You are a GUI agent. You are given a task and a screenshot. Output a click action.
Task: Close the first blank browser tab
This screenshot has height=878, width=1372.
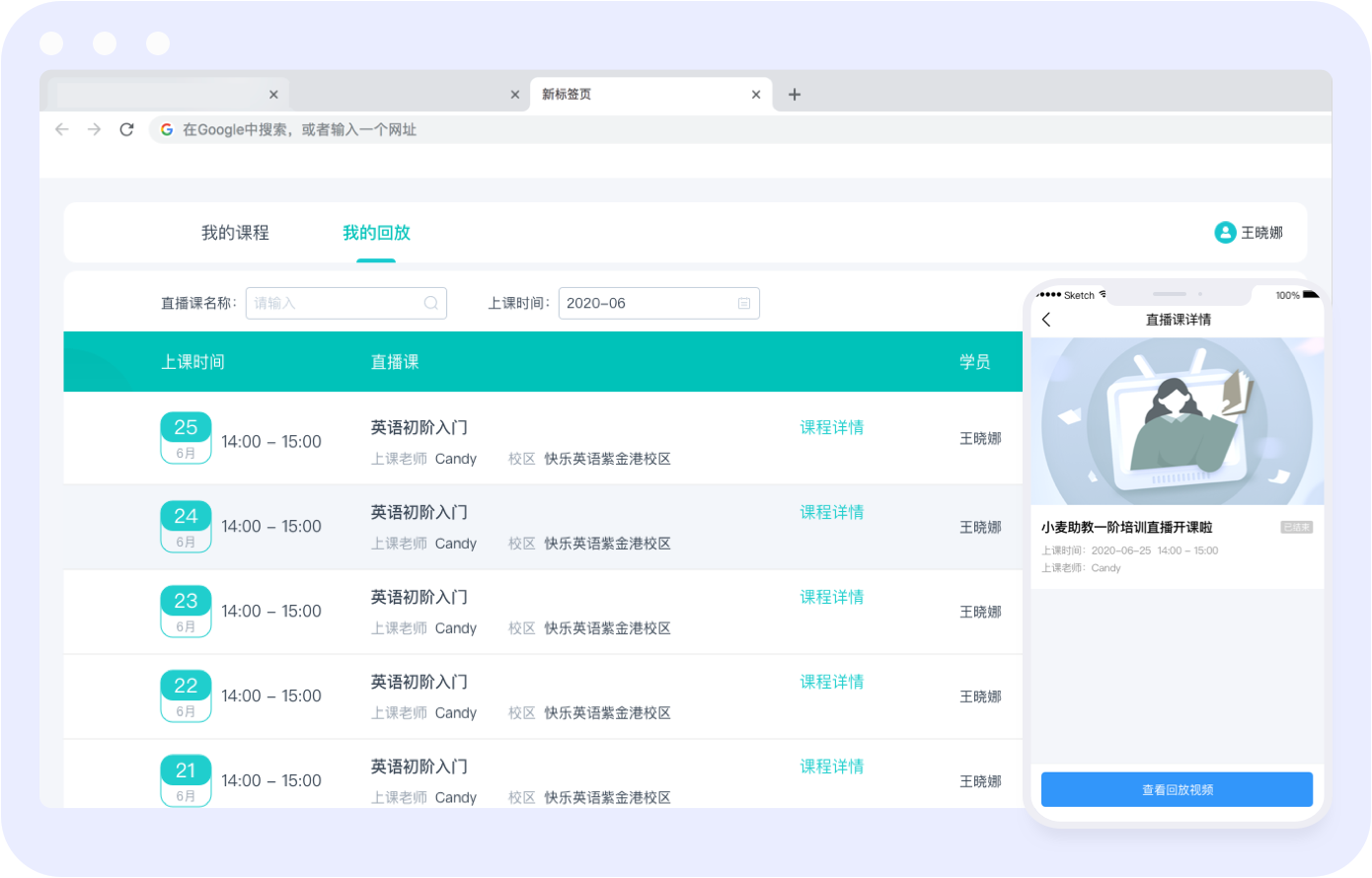tap(273, 95)
